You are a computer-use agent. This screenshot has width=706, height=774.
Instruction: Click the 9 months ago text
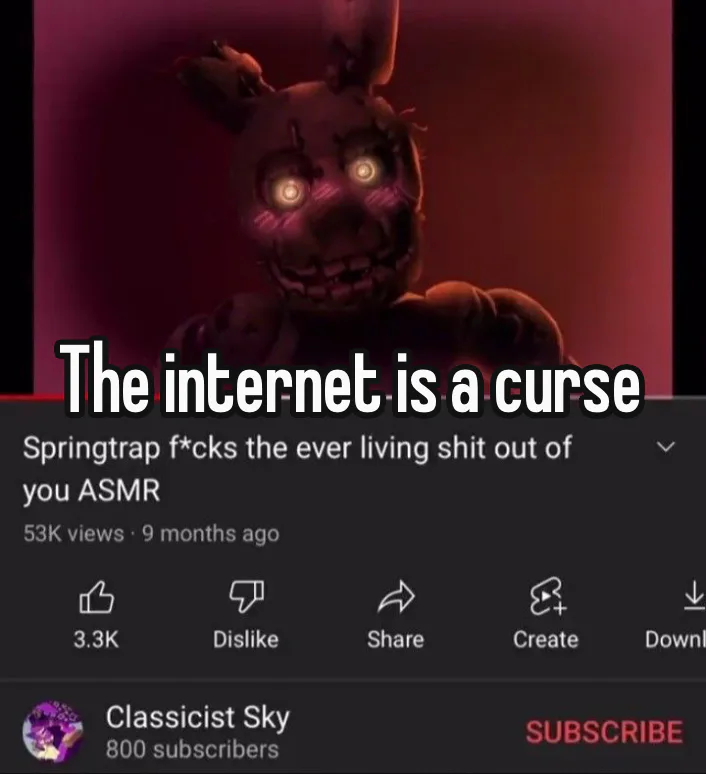pos(211,534)
